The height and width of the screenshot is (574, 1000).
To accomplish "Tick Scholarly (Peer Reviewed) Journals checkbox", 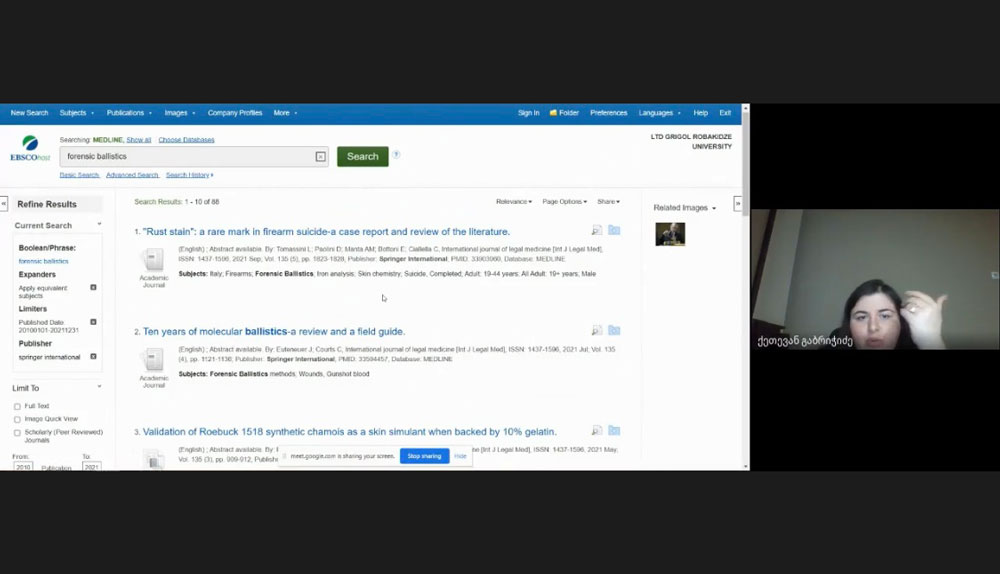I will (17, 432).
